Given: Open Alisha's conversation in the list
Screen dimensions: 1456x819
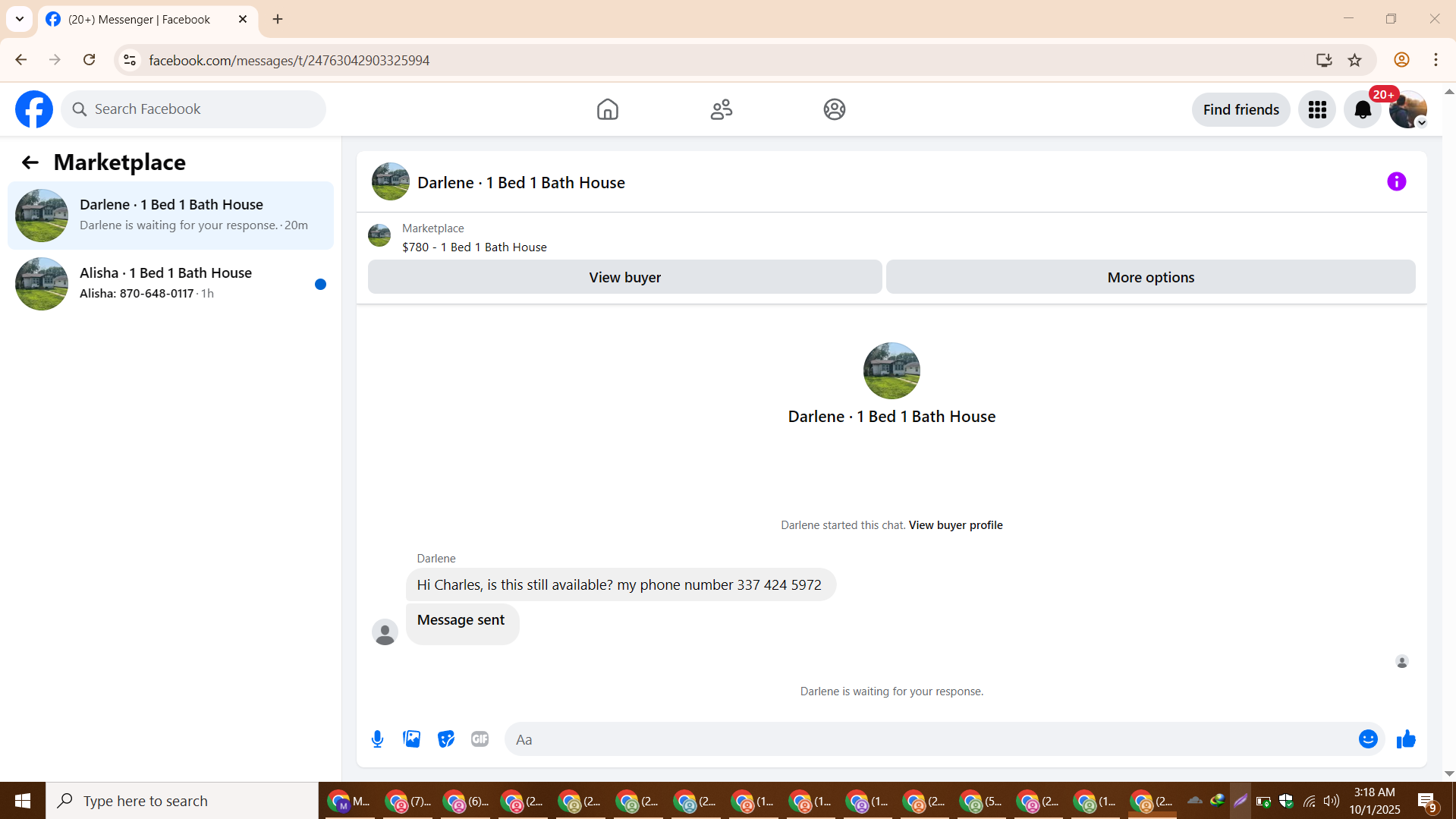Looking at the screenshot, I should 171,284.
